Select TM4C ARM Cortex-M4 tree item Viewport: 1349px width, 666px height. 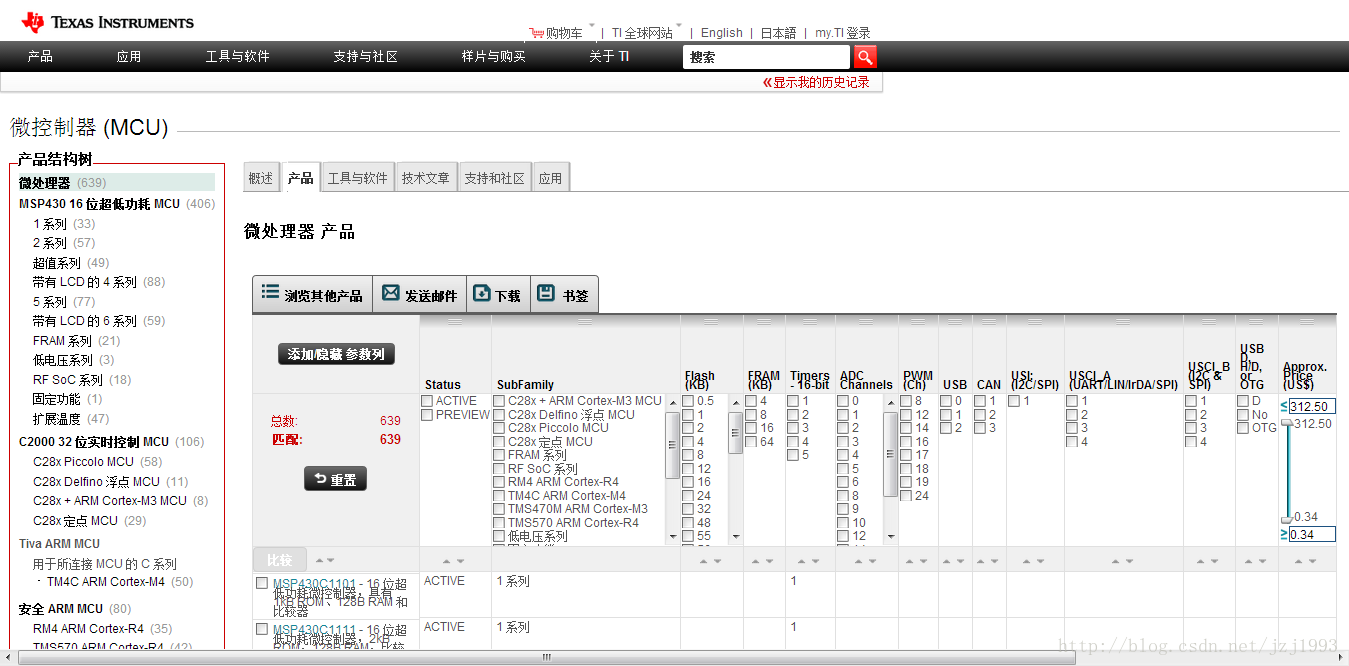pyautogui.click(x=105, y=582)
